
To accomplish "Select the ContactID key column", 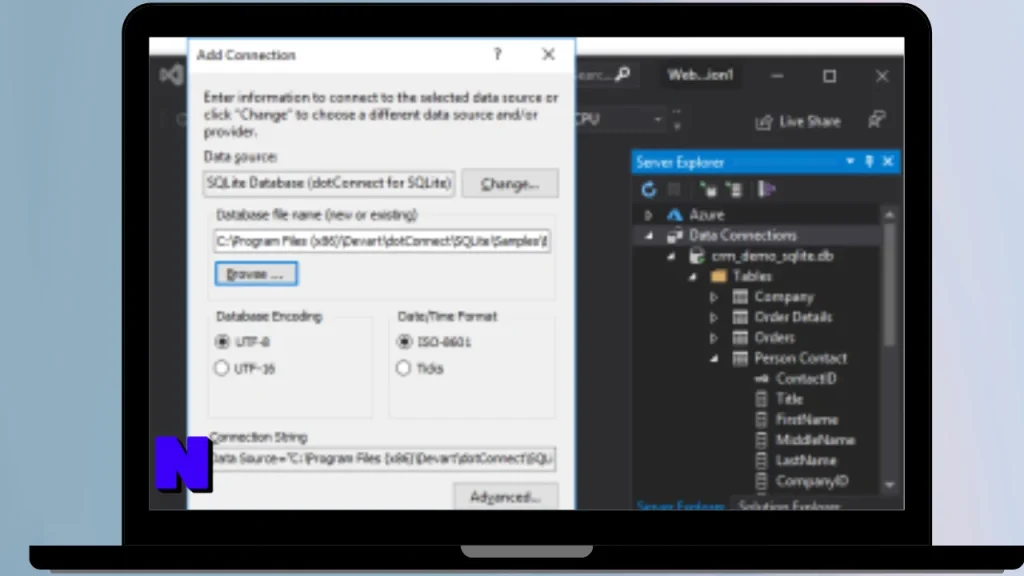I will coord(806,379).
